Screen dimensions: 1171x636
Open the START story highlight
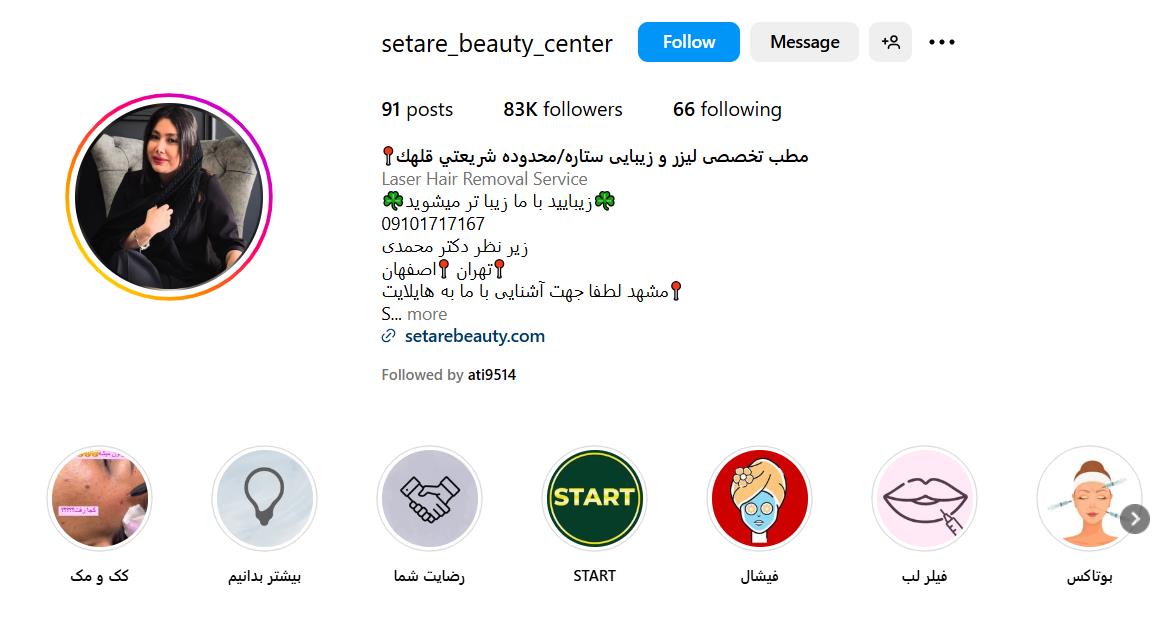tap(594, 498)
